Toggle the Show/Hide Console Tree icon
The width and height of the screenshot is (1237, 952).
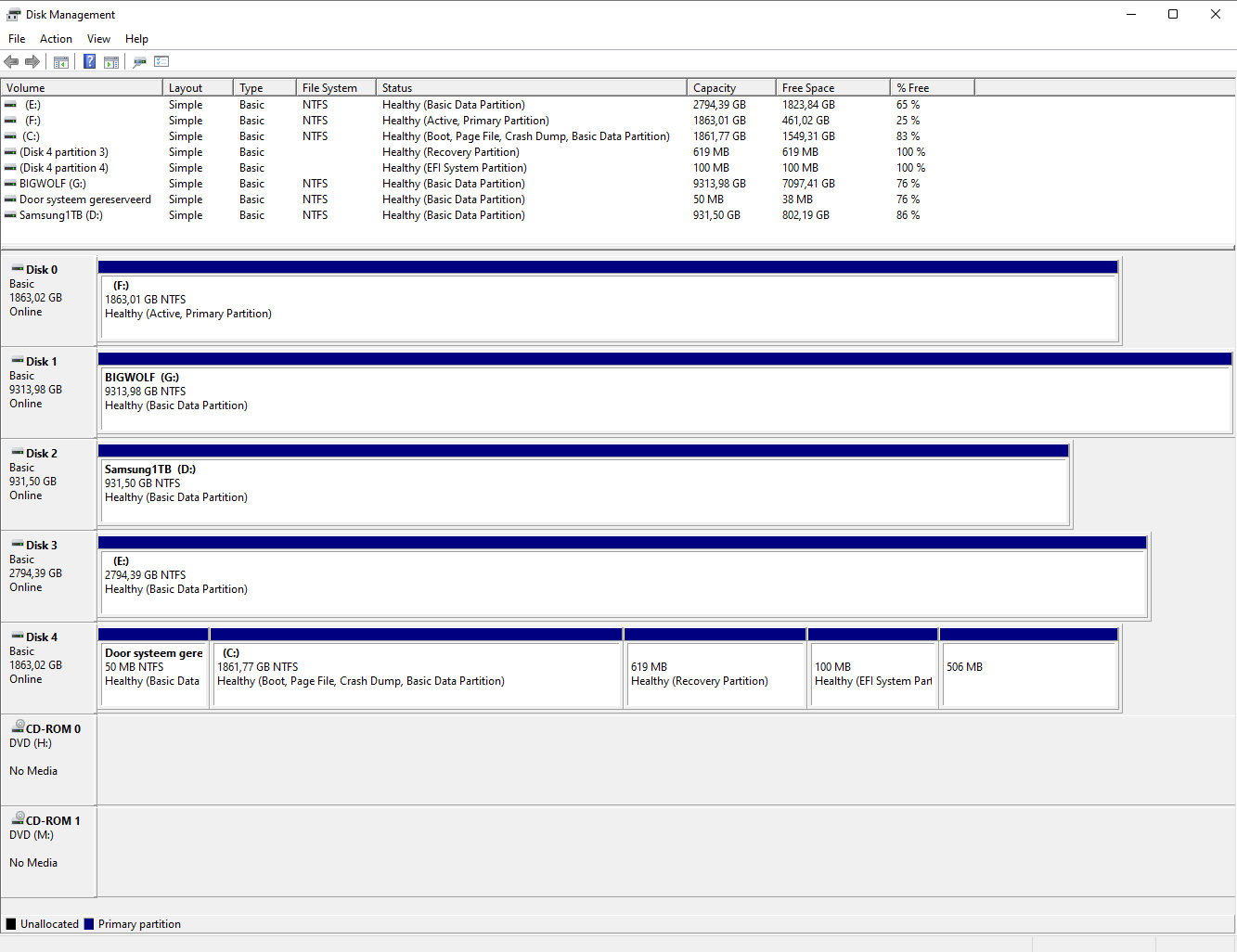click(x=61, y=62)
